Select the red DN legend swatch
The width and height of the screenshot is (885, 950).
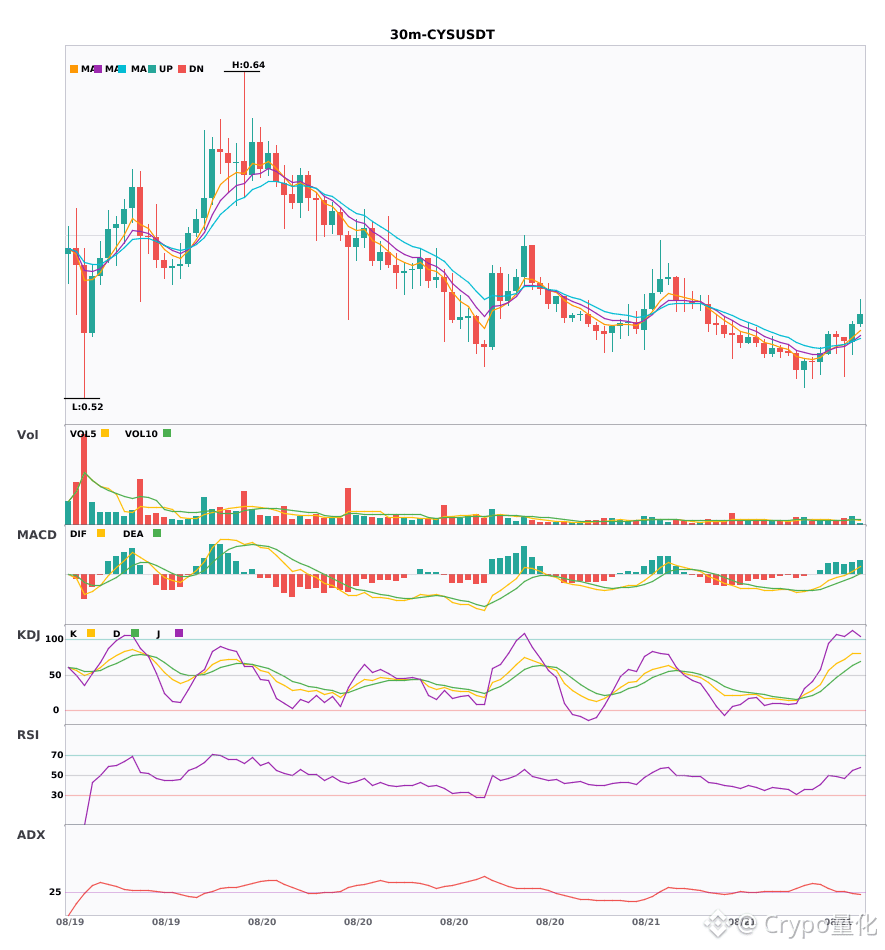(182, 69)
